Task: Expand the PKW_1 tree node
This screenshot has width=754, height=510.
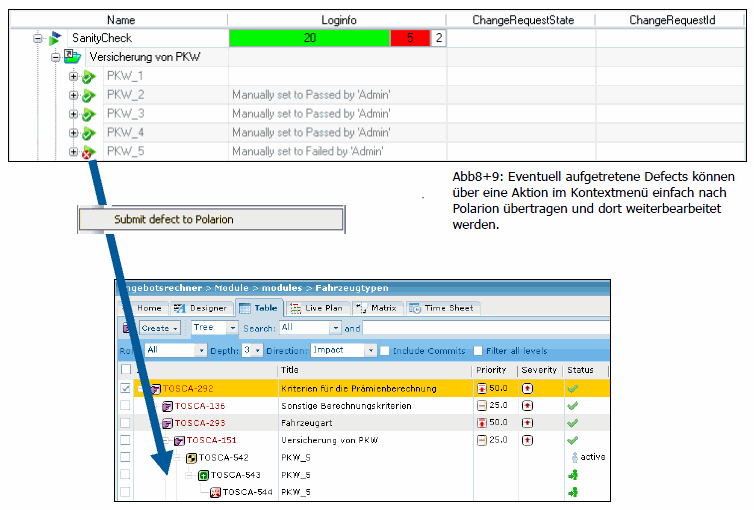Action: [73, 76]
